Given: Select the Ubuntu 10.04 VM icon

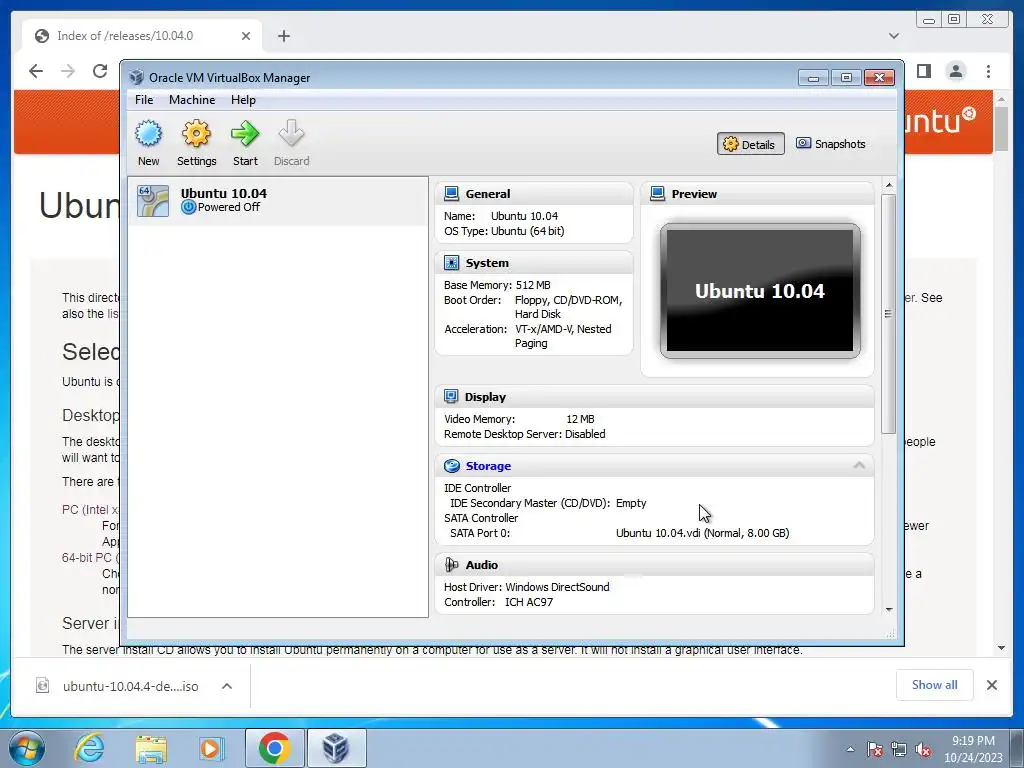Looking at the screenshot, I should 153,200.
